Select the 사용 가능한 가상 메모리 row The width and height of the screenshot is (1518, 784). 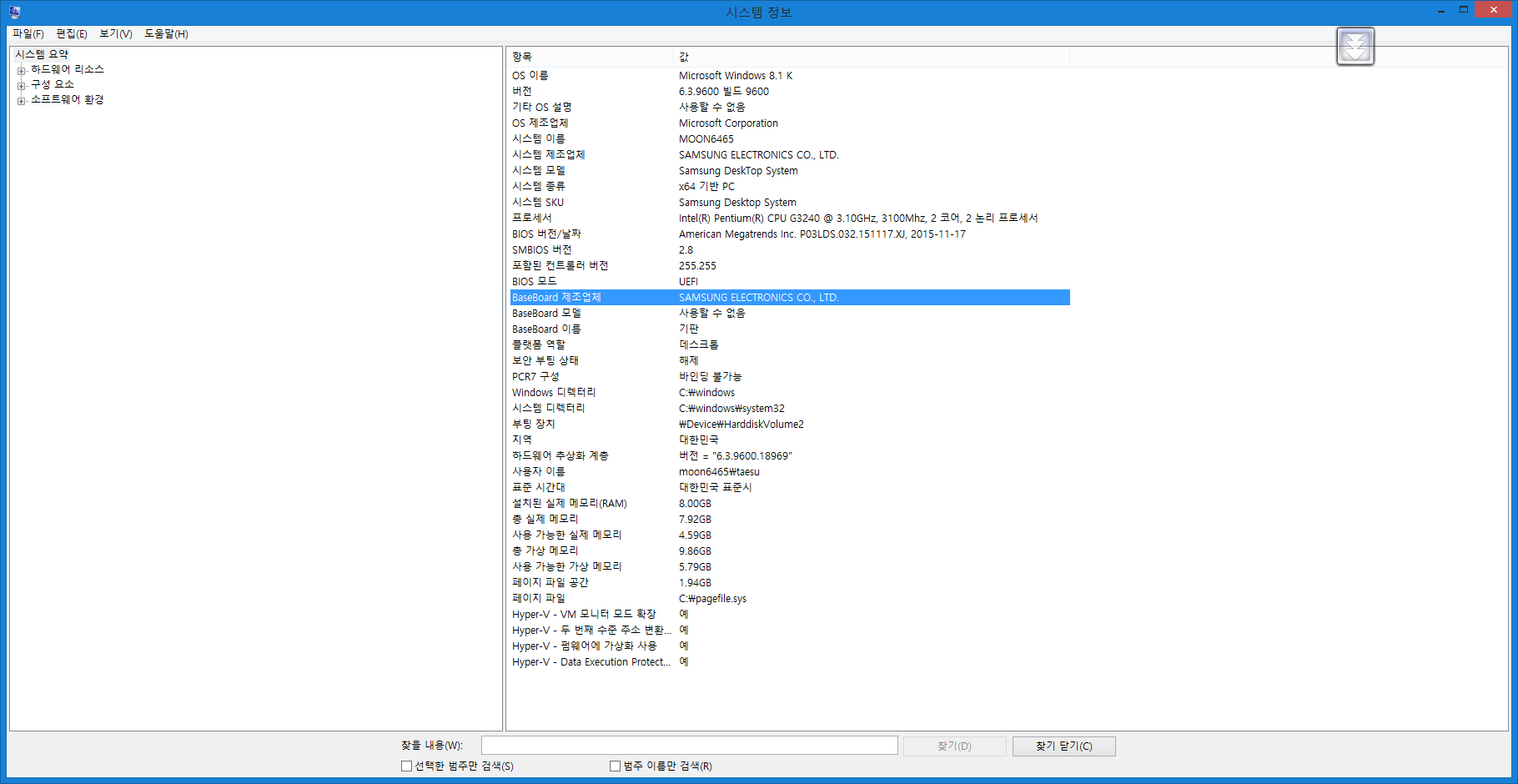[x=790, y=567]
